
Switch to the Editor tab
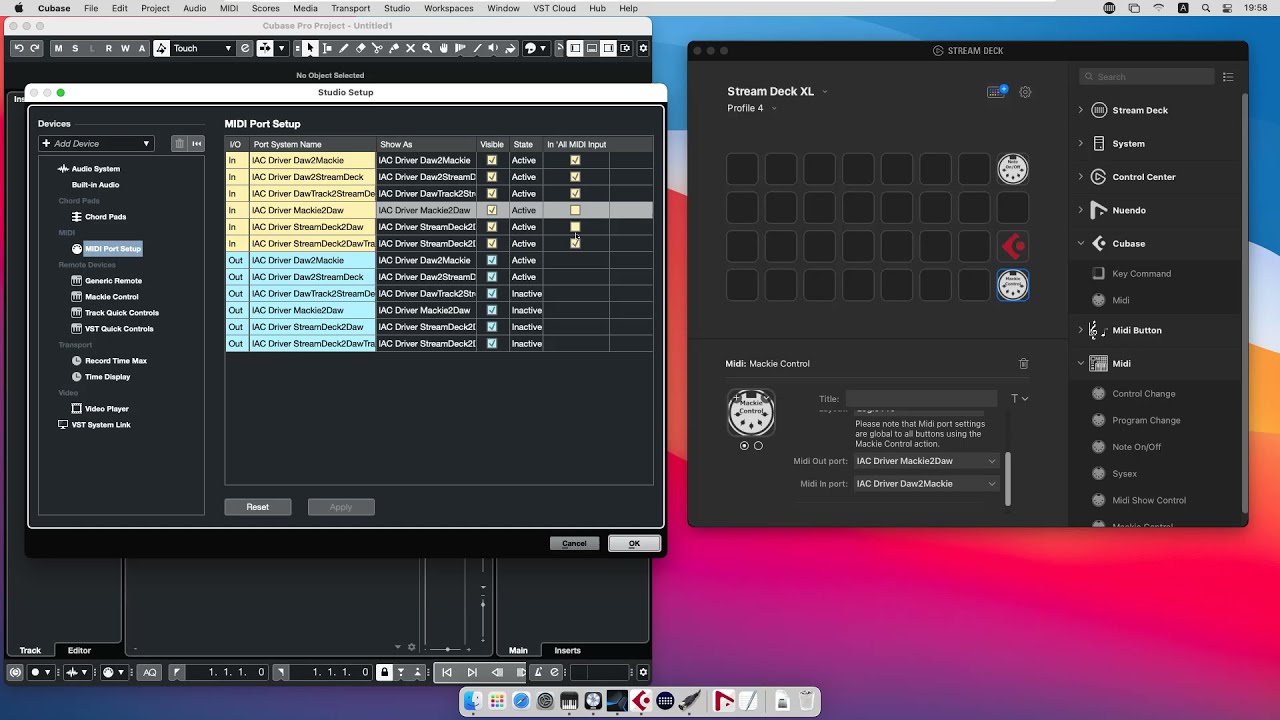[79, 651]
